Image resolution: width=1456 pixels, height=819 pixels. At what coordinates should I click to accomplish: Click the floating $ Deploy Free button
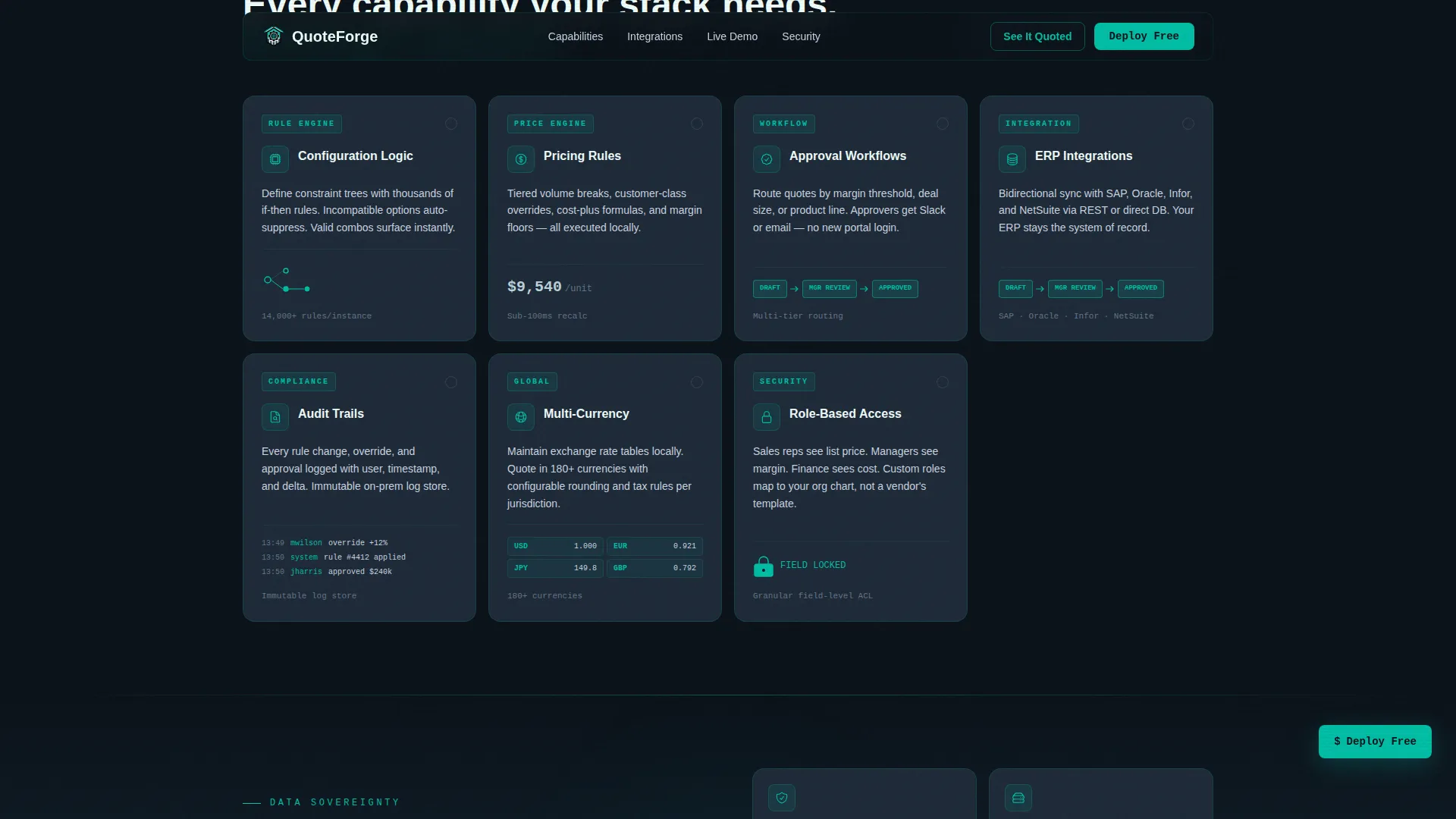point(1375,742)
